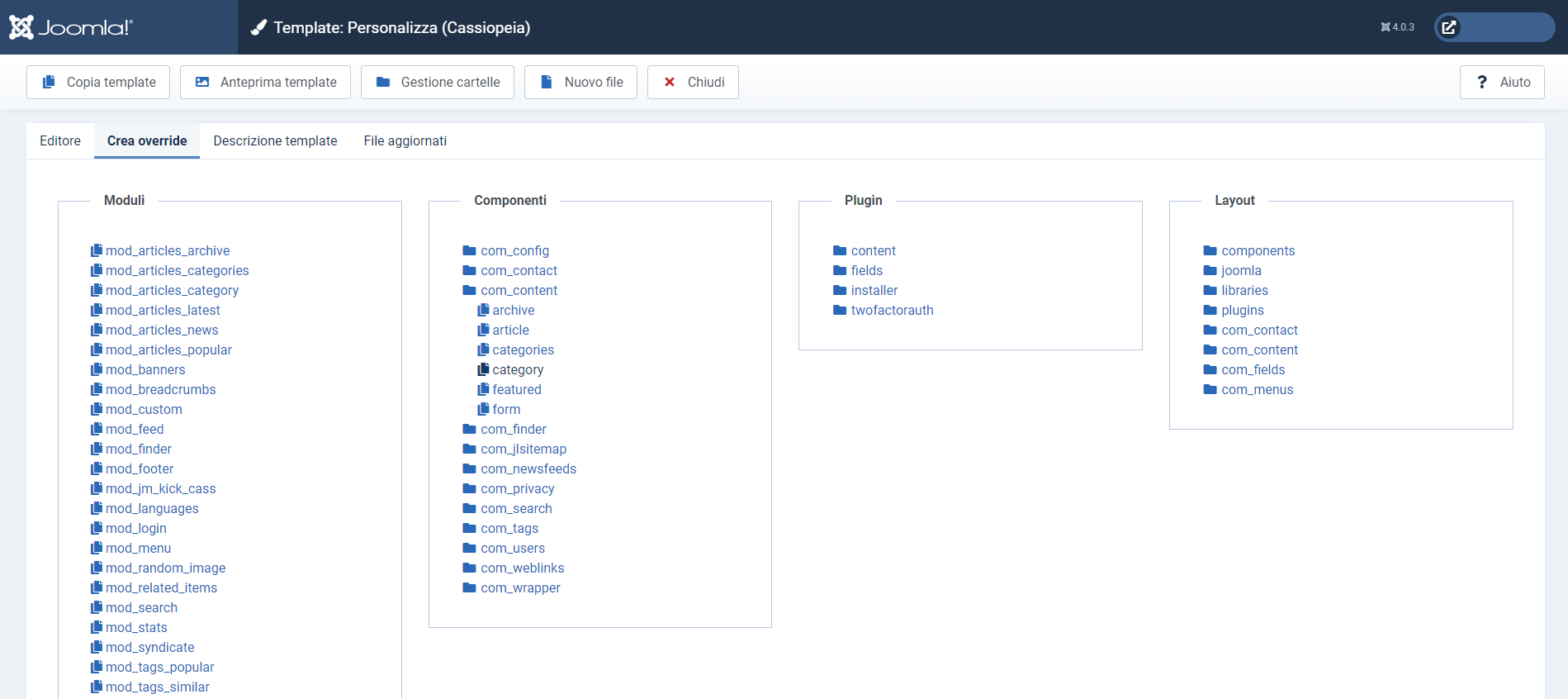Expand com_tags in Componenti
This screenshot has height=699, width=1568.
[x=500, y=528]
